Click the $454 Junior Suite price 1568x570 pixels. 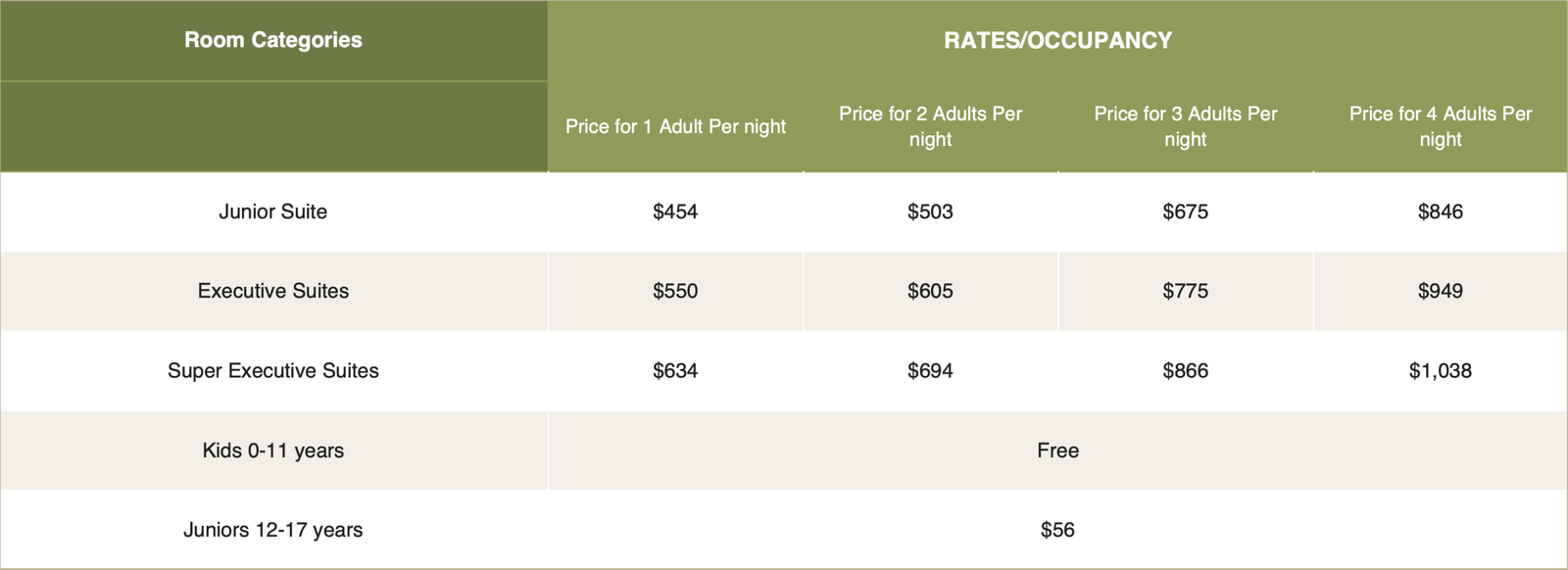coord(675,212)
